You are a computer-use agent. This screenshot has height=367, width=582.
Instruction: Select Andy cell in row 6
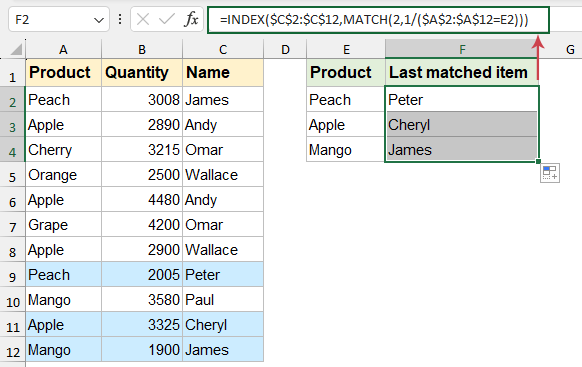click(223, 200)
